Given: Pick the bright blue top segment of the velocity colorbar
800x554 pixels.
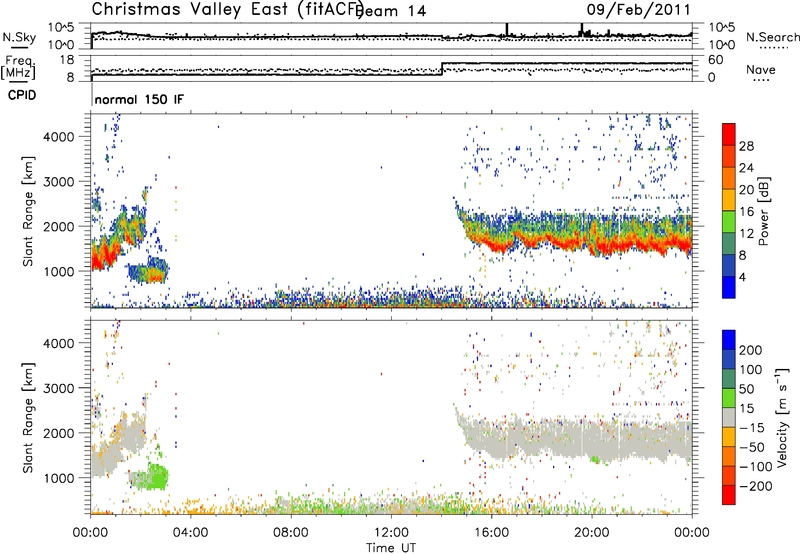Looking at the screenshot, I should 729,340.
